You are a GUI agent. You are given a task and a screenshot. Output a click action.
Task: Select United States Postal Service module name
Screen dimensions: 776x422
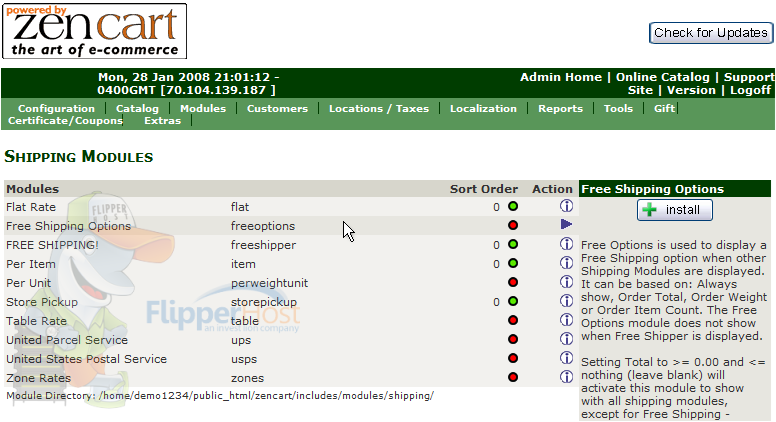coord(86,359)
